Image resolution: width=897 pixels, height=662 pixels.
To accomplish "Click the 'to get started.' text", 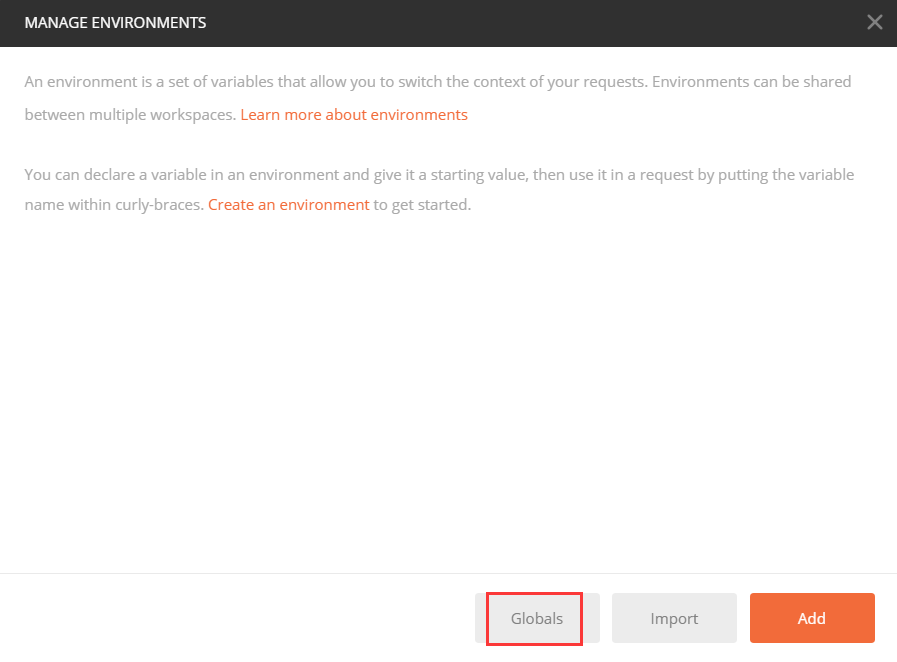I will click(x=422, y=204).
